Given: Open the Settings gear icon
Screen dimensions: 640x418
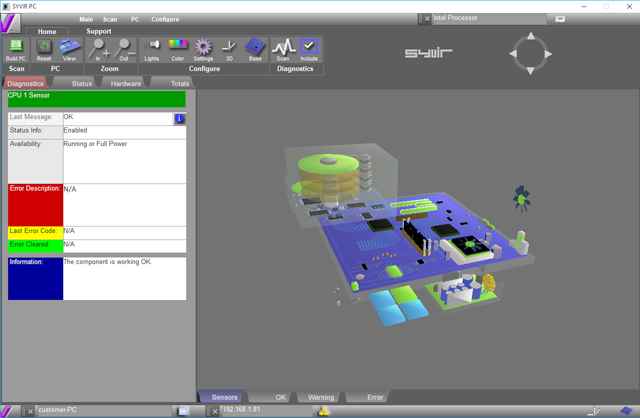Looking at the screenshot, I should [203, 48].
